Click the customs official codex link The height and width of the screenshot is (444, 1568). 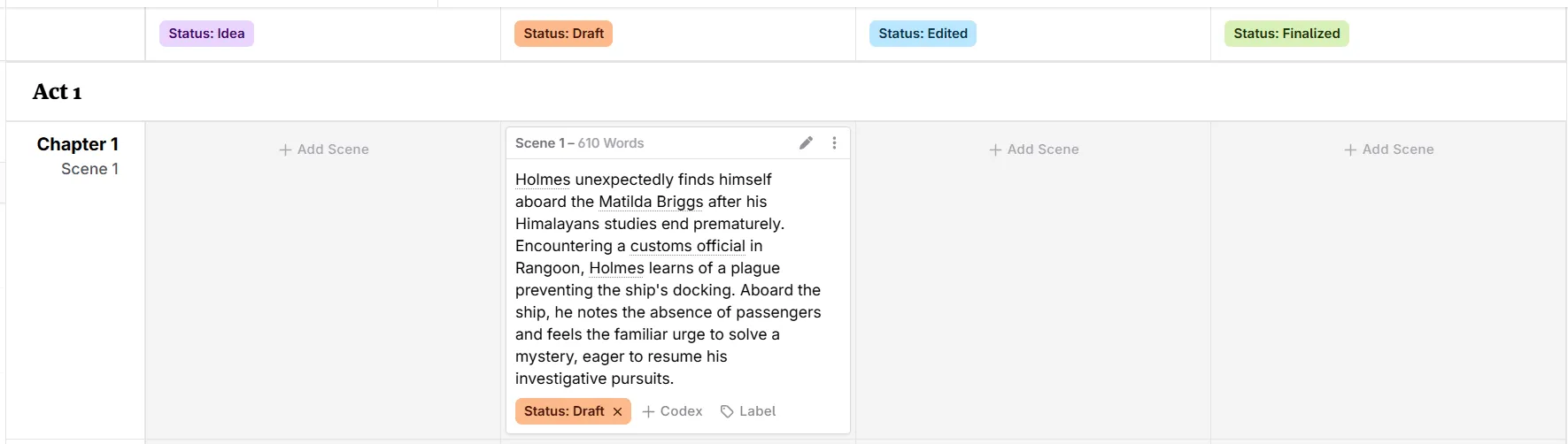(687, 246)
